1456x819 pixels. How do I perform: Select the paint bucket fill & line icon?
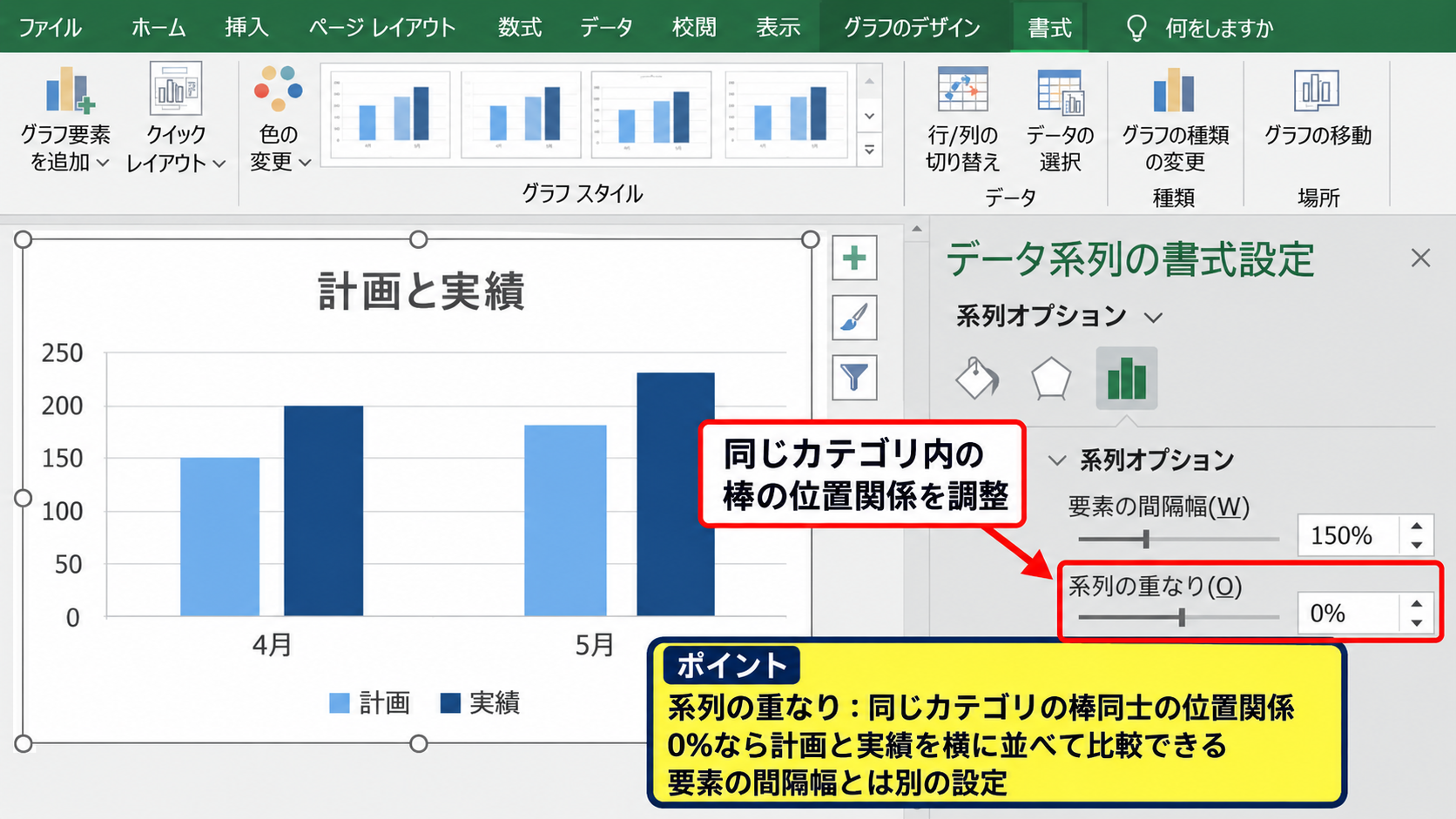(977, 379)
